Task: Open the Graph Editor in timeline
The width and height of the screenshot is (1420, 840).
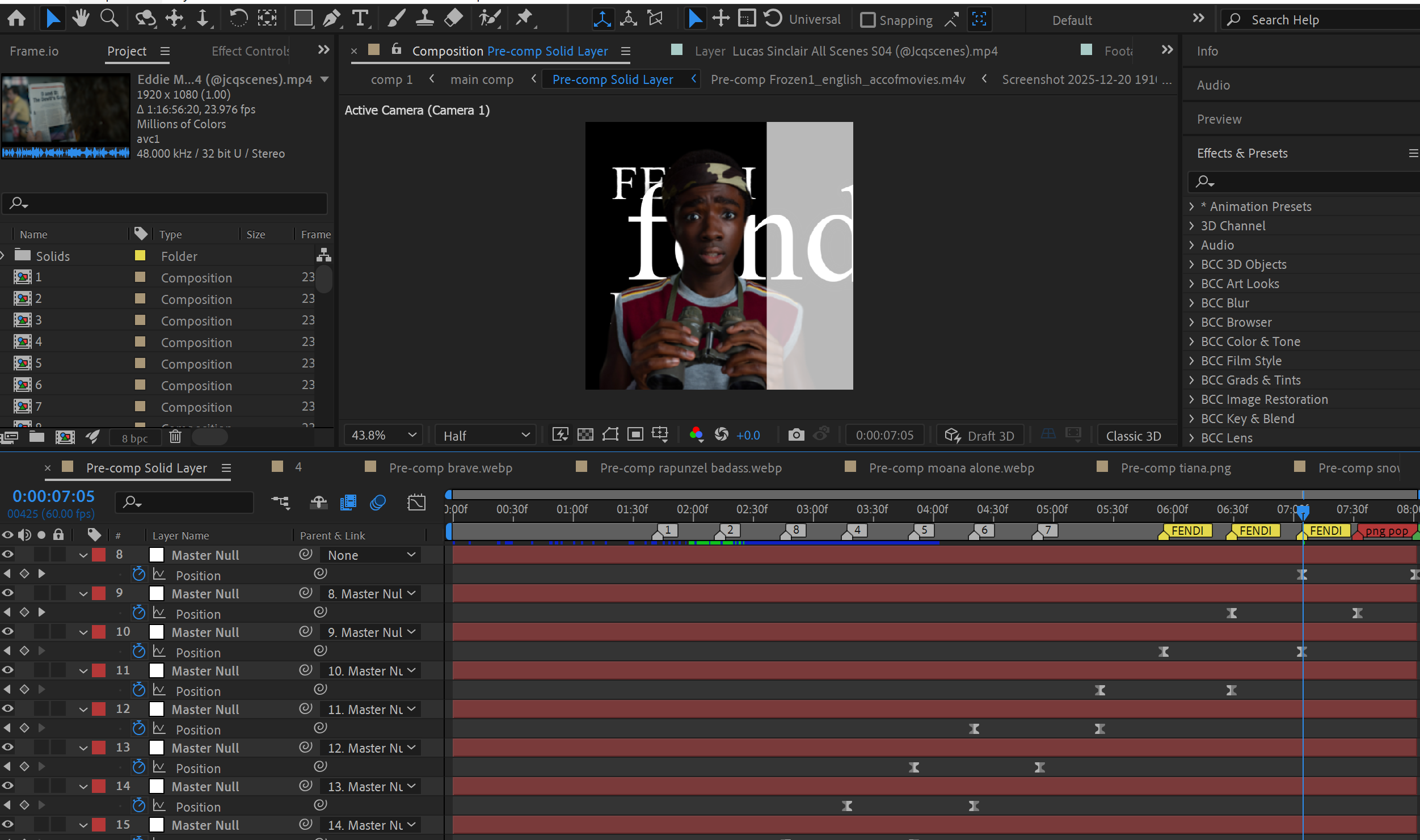Action: tap(416, 503)
